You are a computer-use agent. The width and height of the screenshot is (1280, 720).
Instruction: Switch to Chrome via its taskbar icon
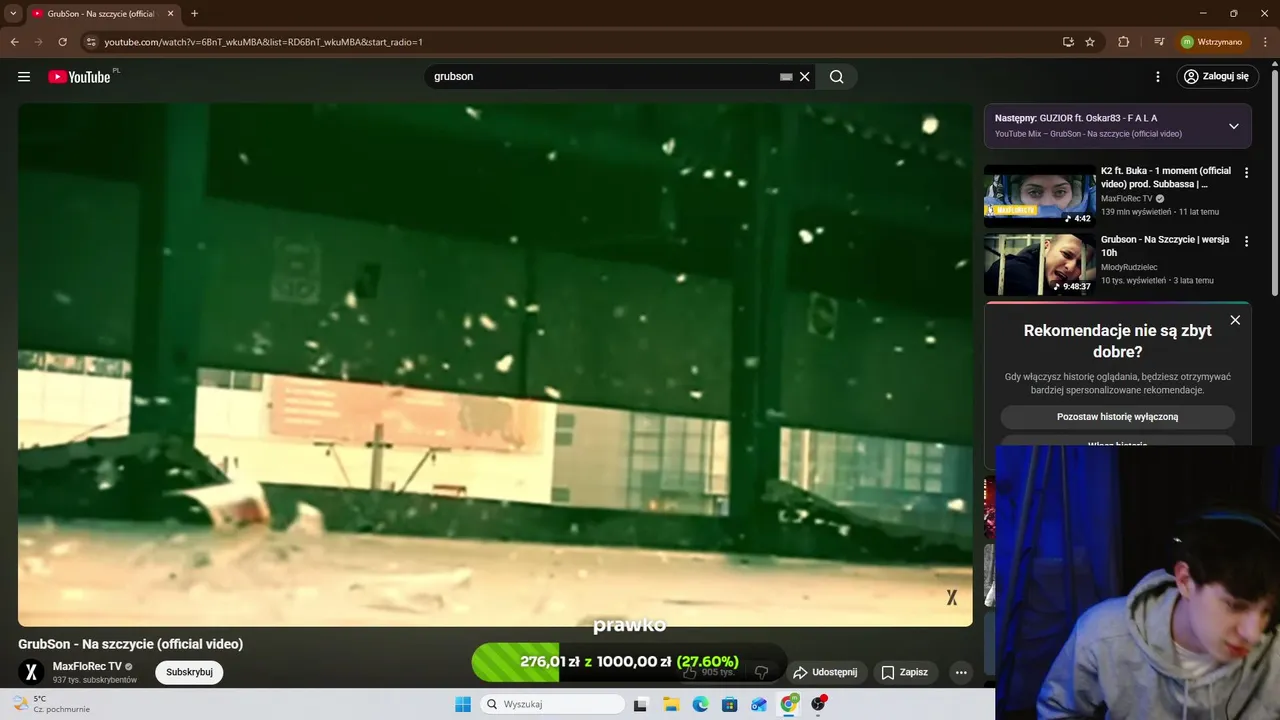coord(789,704)
